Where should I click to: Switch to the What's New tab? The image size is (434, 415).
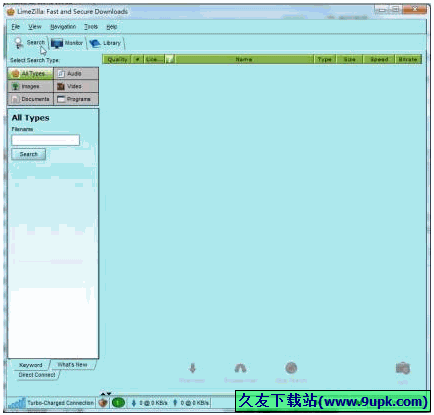pyautogui.click(x=72, y=365)
